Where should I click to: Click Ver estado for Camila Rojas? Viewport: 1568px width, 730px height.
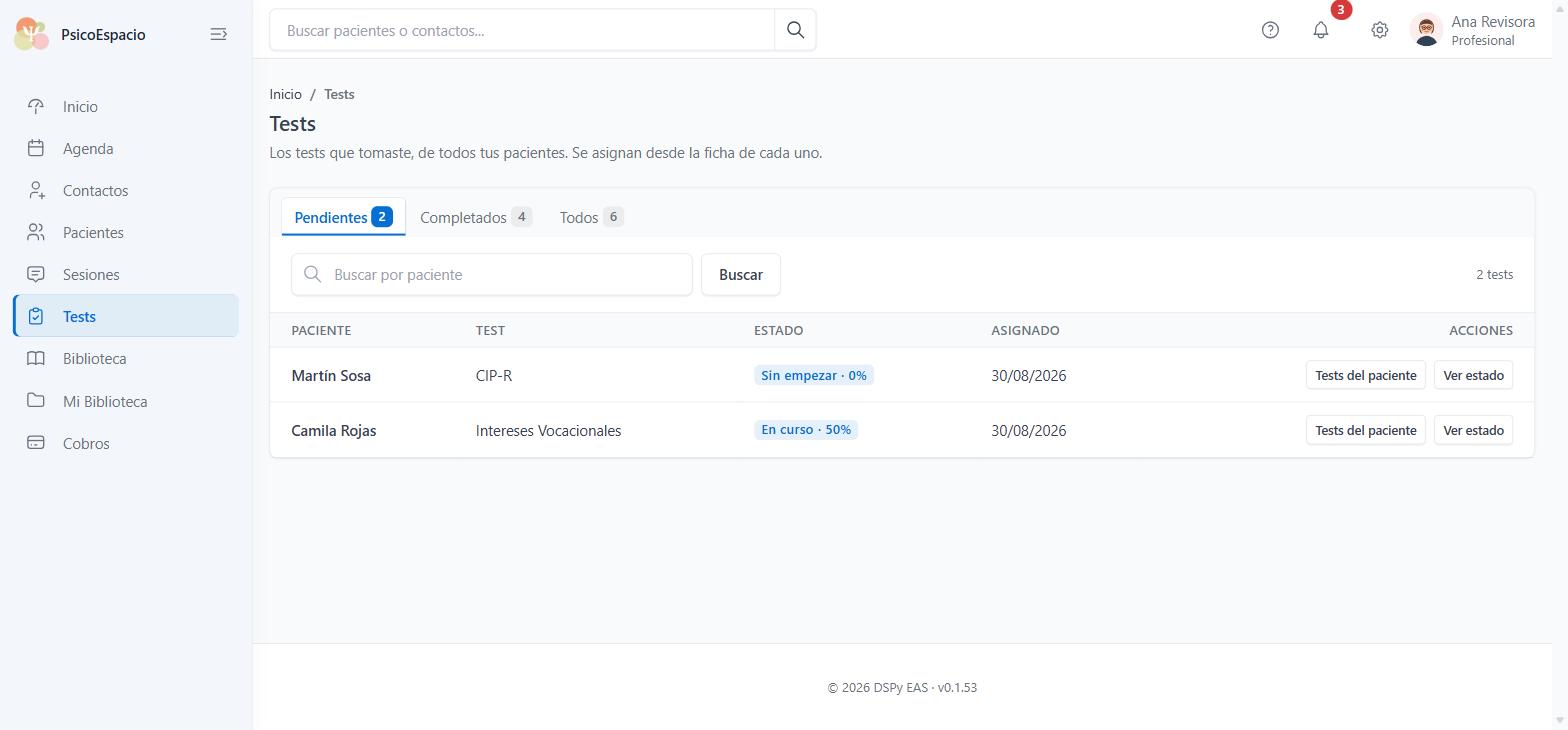(x=1473, y=430)
